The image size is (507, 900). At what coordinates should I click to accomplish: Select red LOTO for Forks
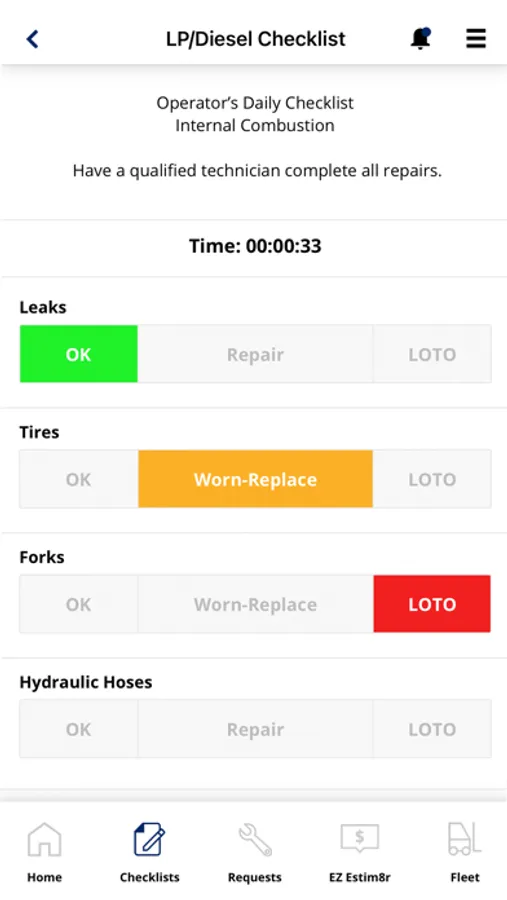pos(432,604)
